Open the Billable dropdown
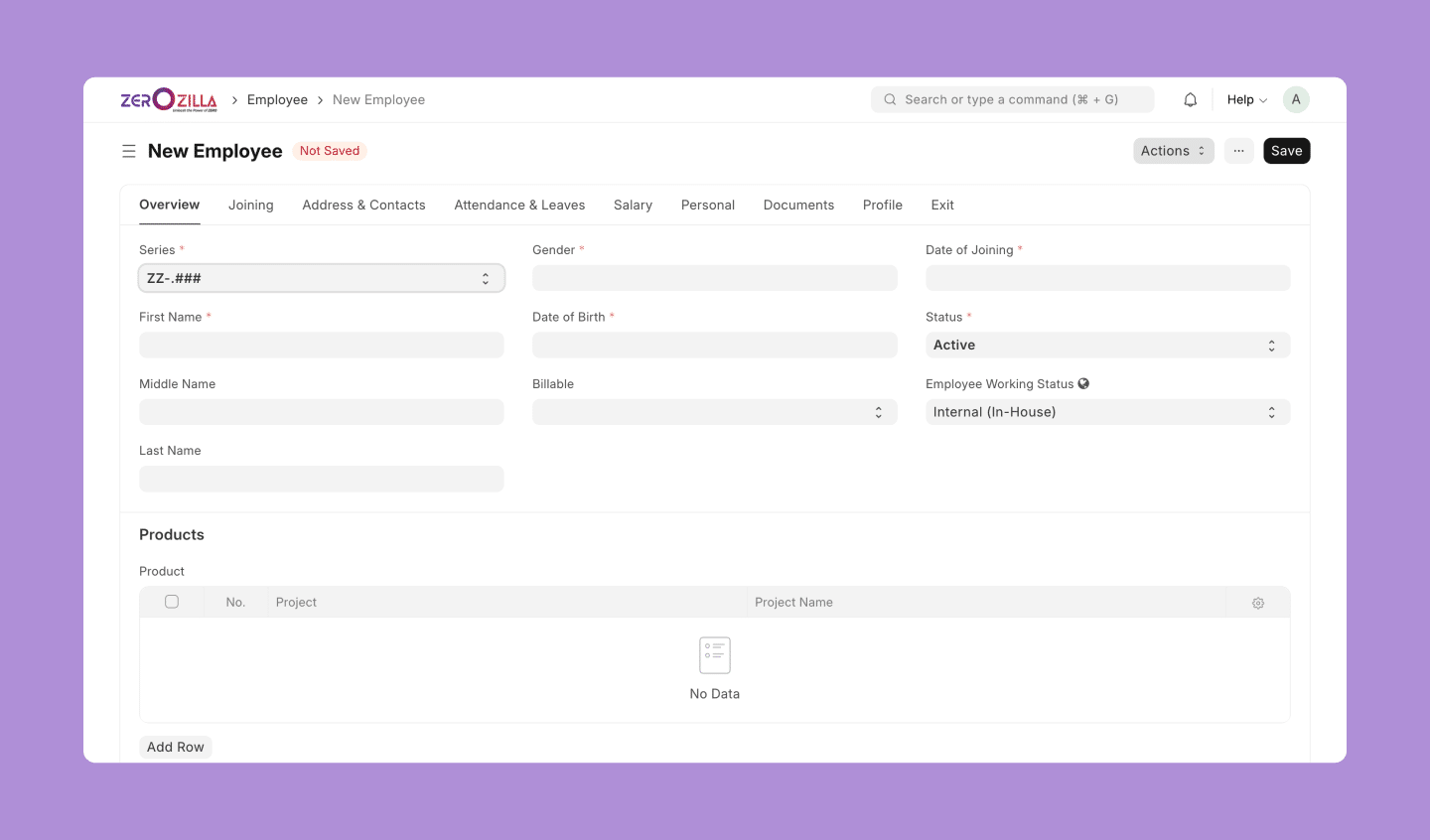The width and height of the screenshot is (1430, 840). click(714, 412)
